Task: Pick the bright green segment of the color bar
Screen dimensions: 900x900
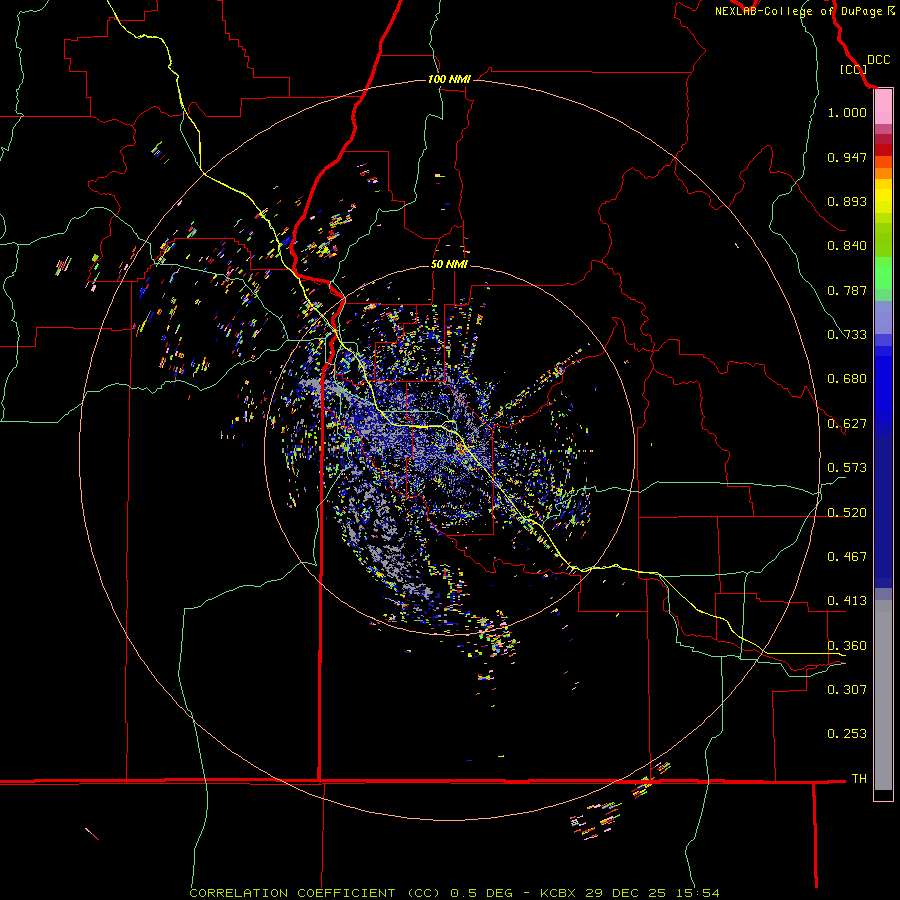Action: click(x=883, y=273)
